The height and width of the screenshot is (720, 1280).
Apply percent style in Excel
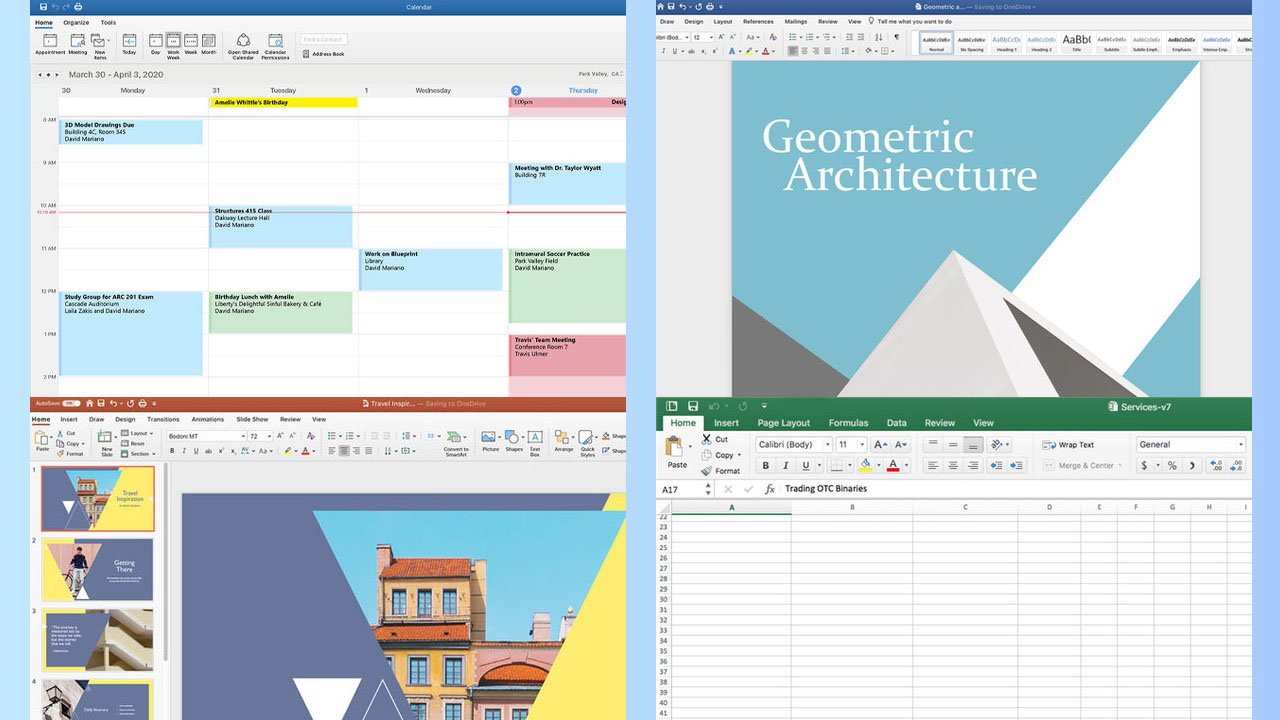[x=1172, y=466]
